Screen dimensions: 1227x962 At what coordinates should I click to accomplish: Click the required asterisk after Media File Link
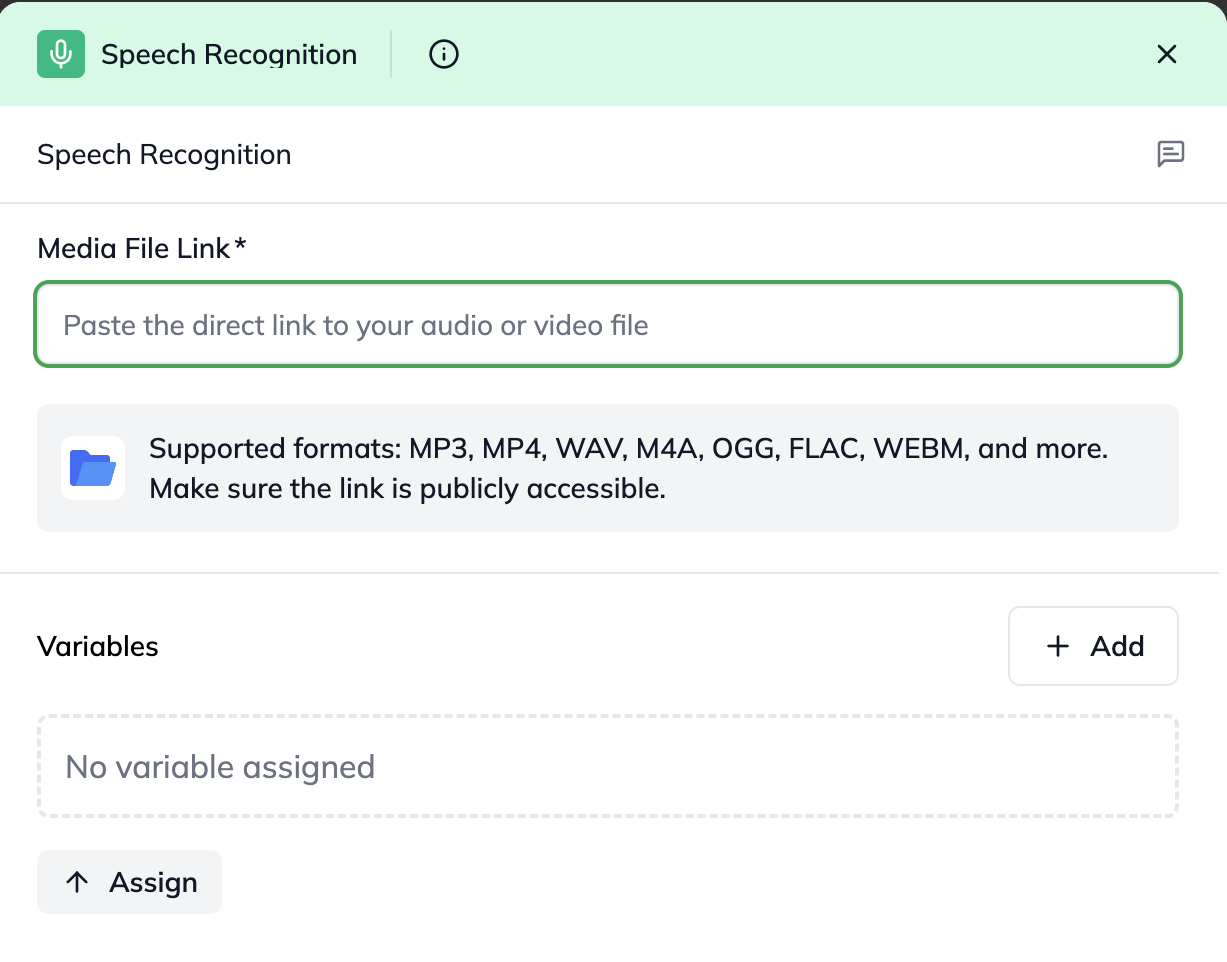click(x=240, y=246)
